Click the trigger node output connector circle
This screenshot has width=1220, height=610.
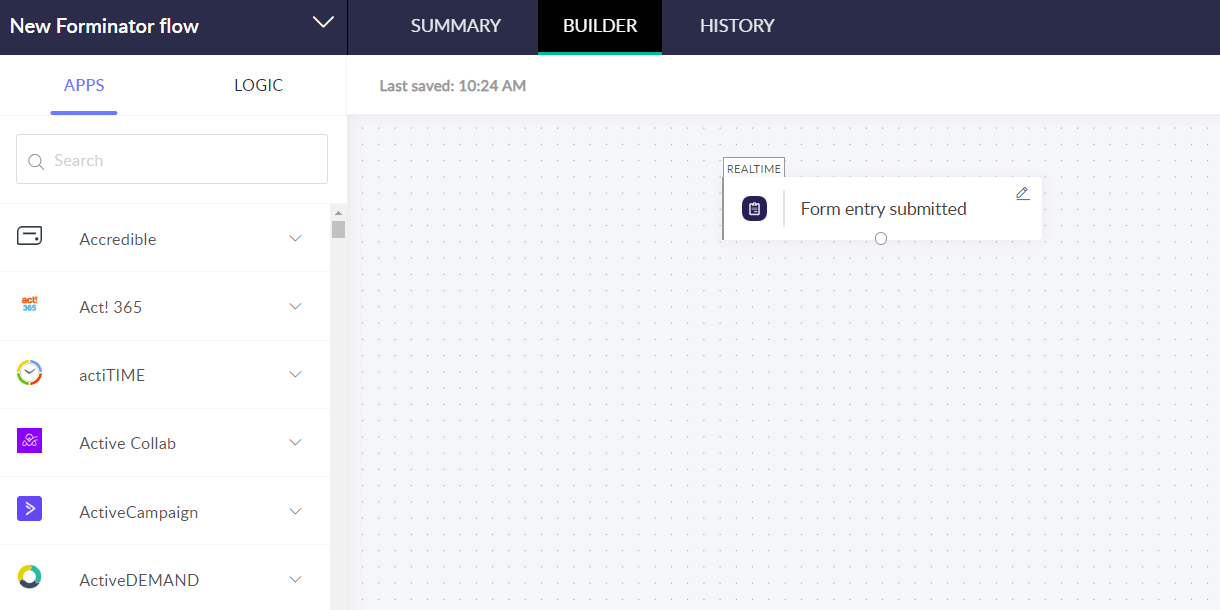coord(881,238)
